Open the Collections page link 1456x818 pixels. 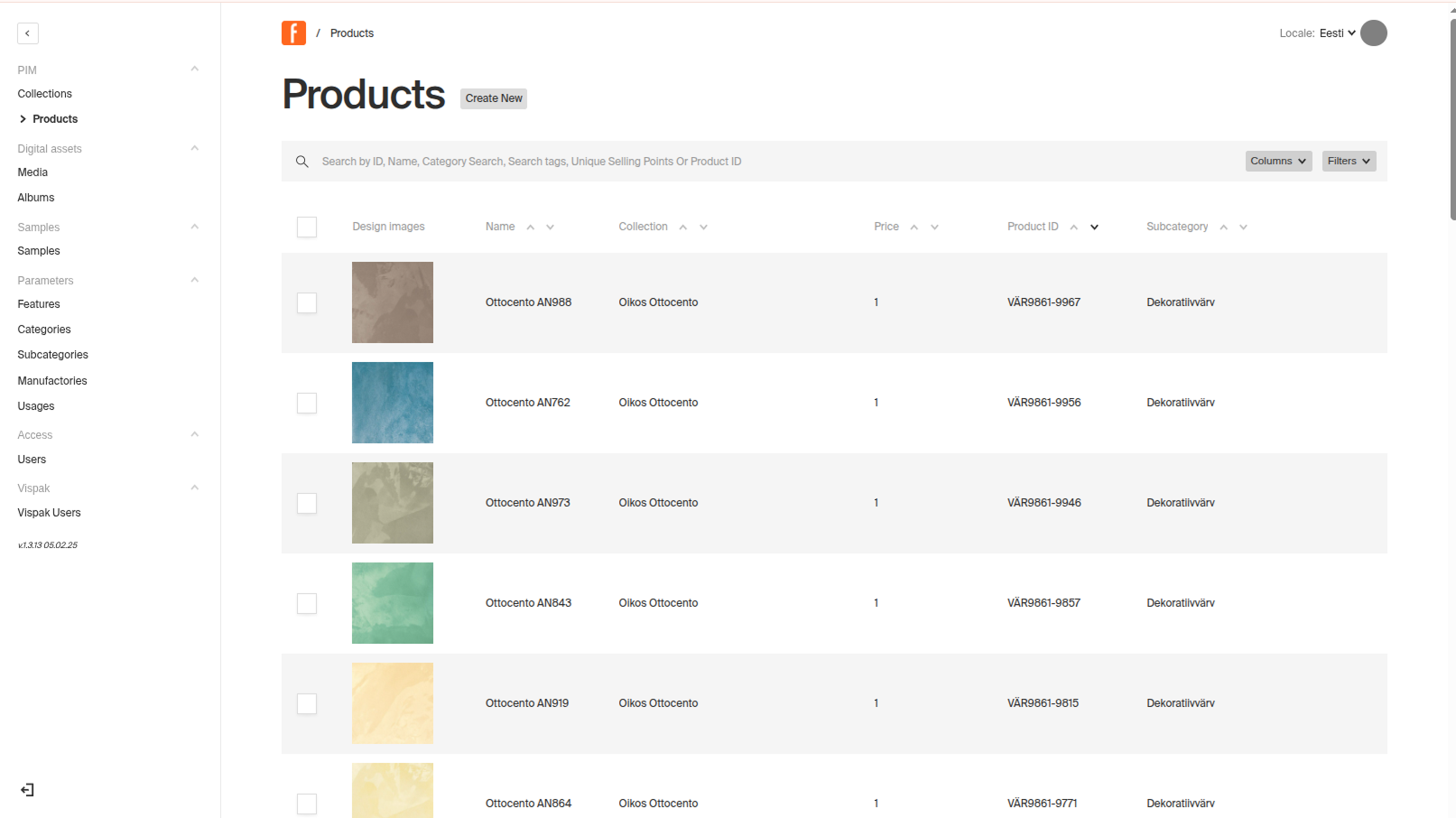point(44,93)
